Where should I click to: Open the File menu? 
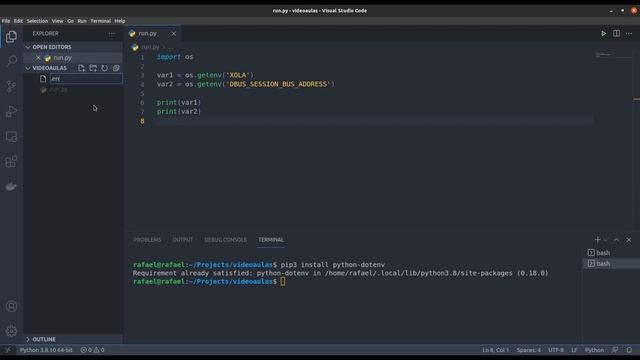coord(6,21)
